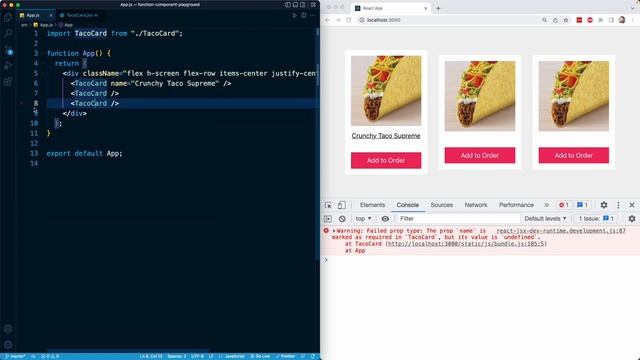The image size is (640, 360).
Task: Click the share icon in address bar
Action: pyautogui.click(x=555, y=20)
